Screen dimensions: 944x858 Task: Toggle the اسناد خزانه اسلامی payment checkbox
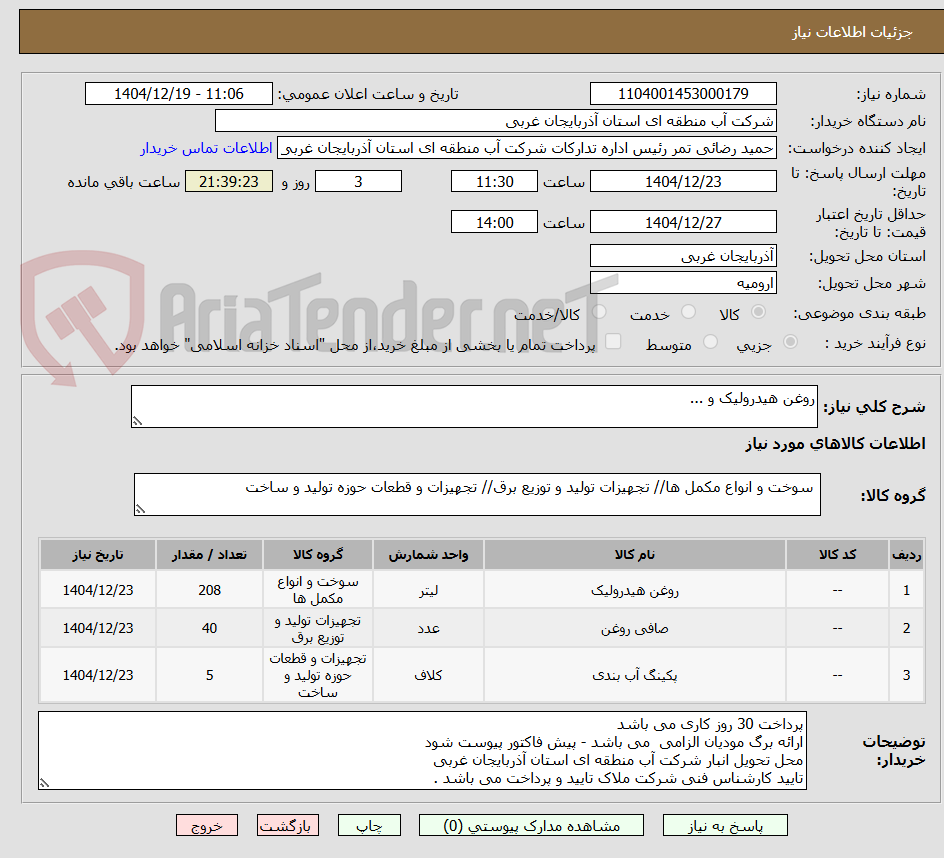coord(613,341)
